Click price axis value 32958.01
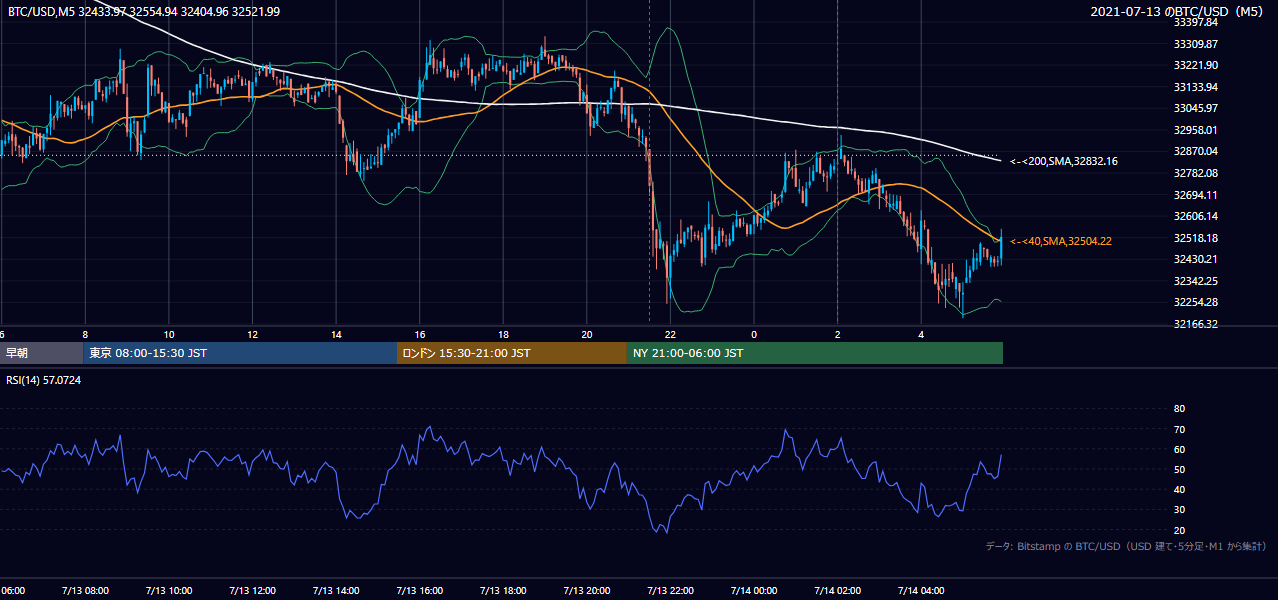1278x600 pixels. click(1196, 130)
